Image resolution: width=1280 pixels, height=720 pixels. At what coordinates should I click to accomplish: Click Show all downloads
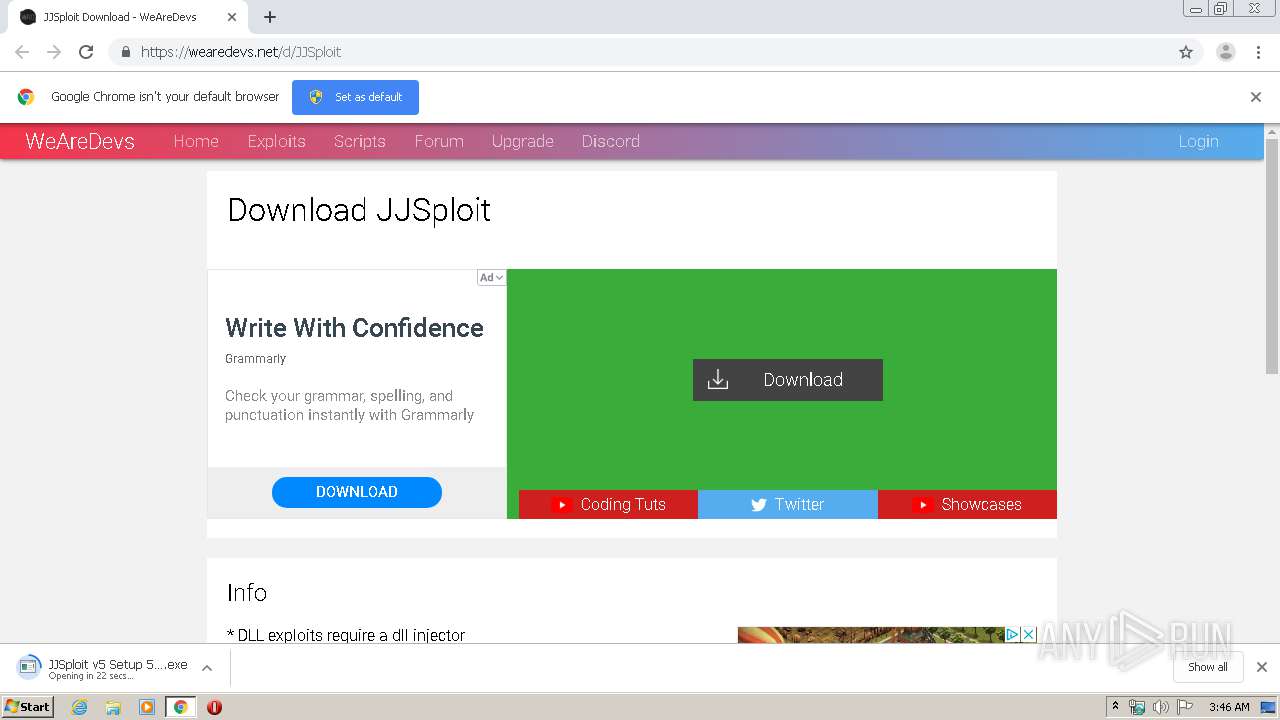[1208, 667]
